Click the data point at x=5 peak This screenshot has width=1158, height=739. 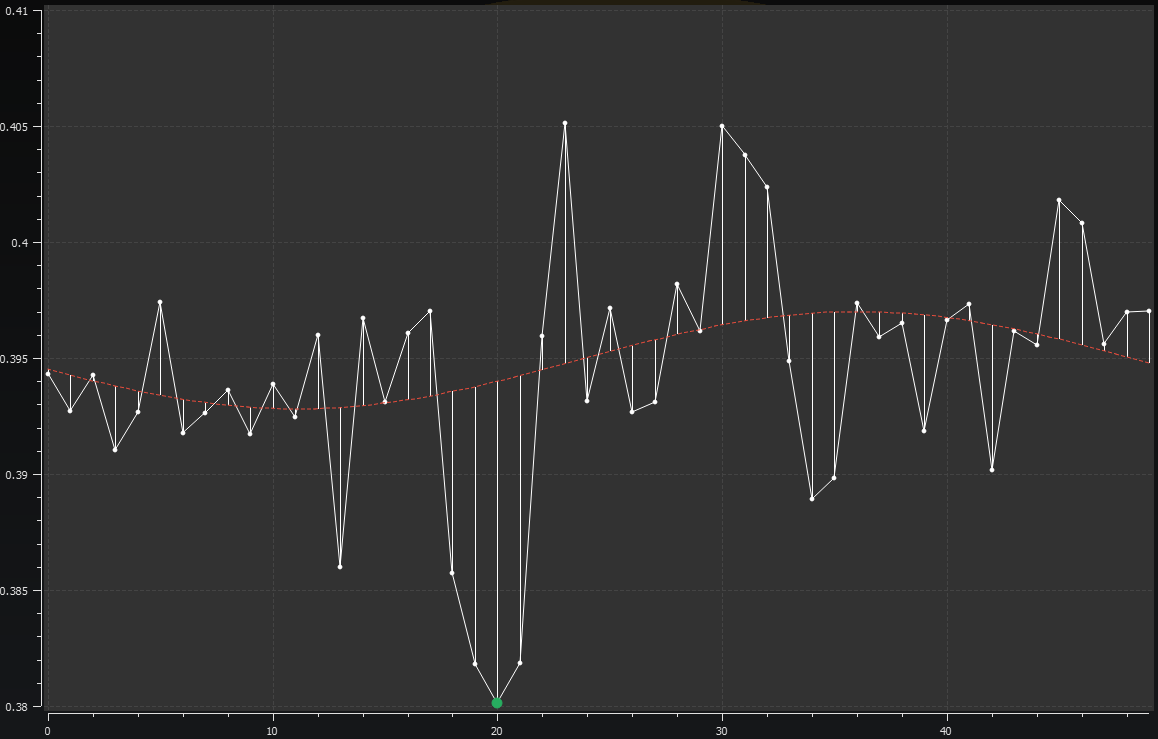160,302
